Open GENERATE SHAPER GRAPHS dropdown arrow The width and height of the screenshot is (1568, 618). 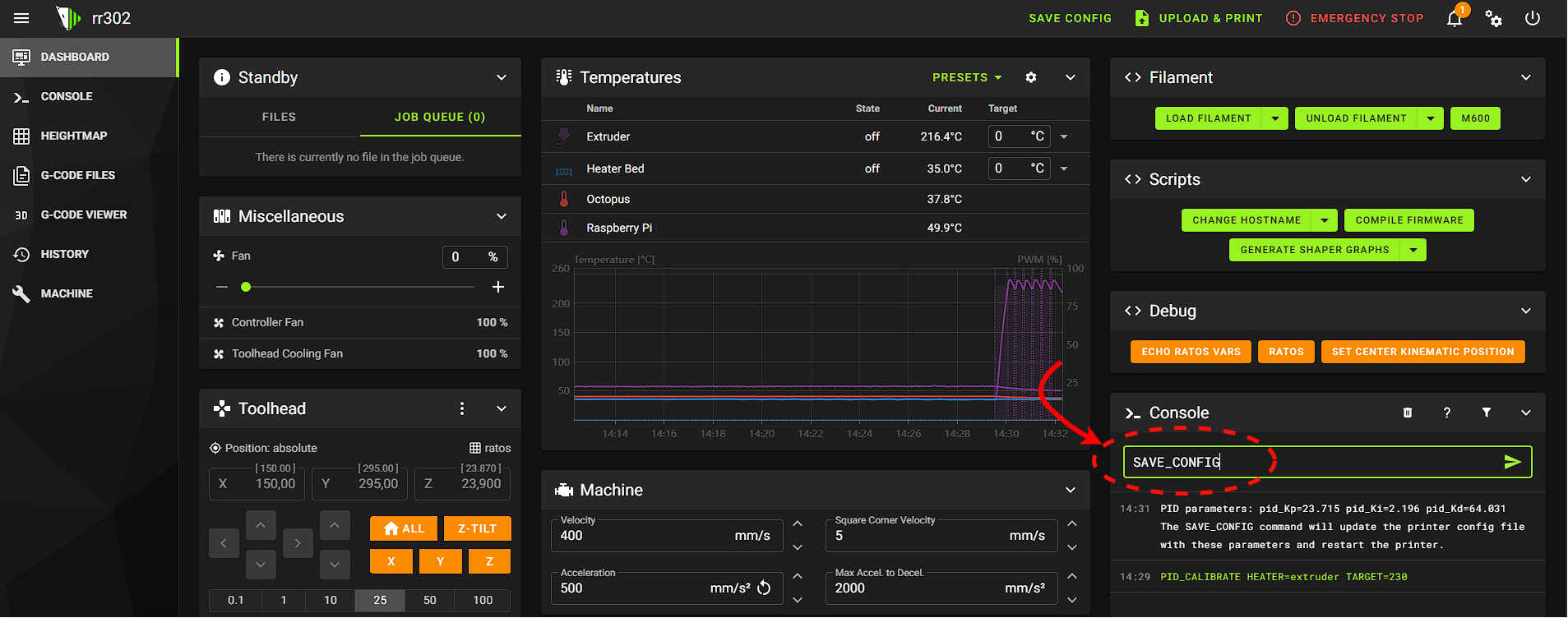click(1413, 250)
